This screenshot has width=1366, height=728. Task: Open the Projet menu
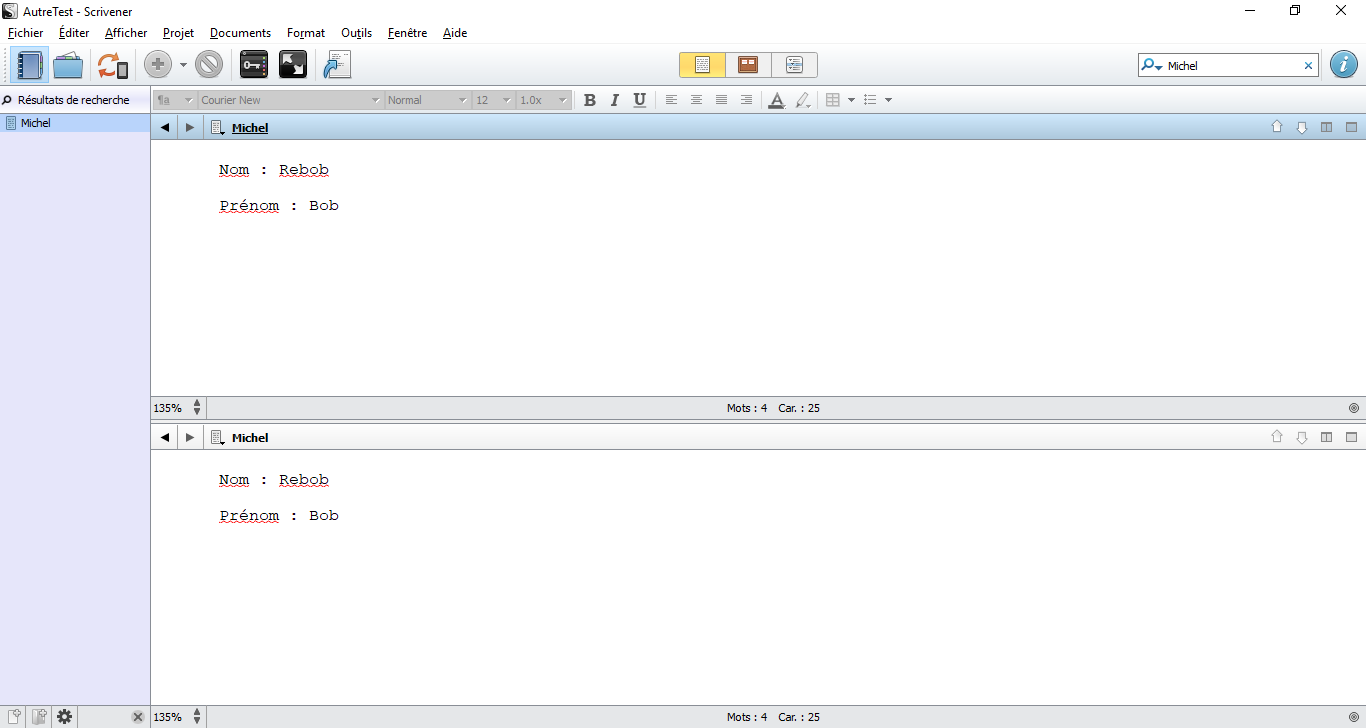(178, 33)
